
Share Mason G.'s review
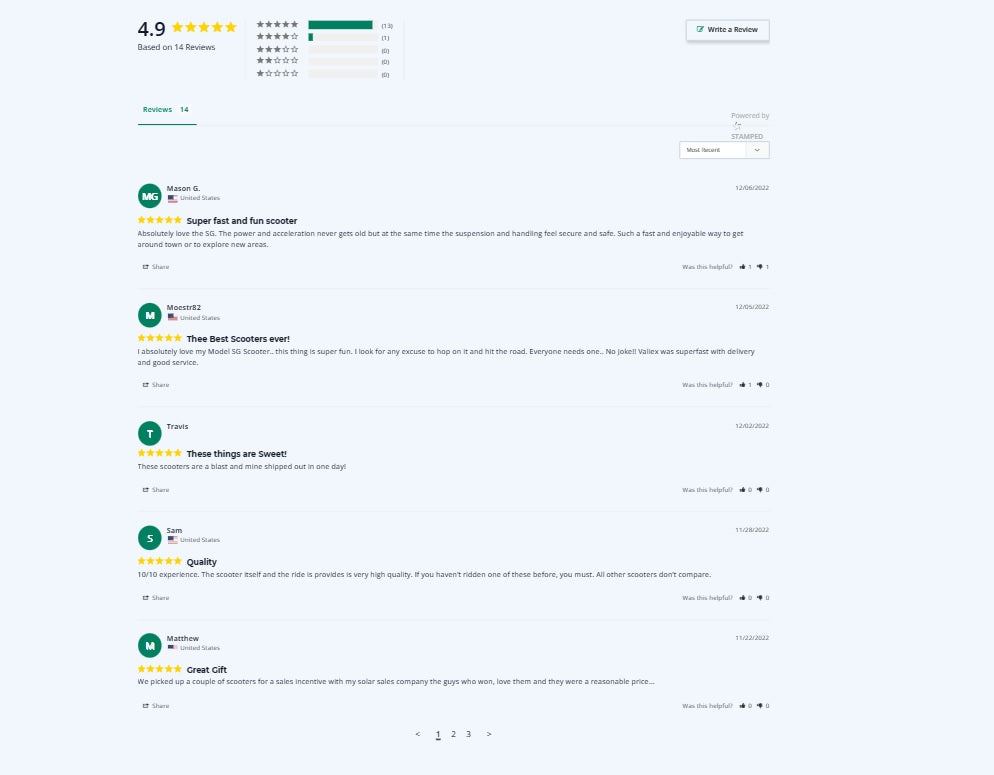(156, 267)
